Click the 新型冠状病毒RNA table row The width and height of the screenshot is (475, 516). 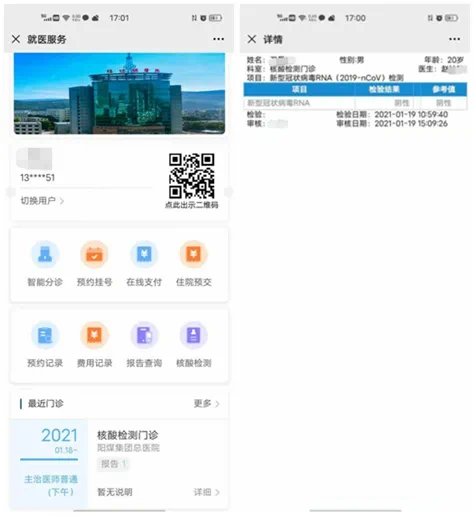point(355,103)
